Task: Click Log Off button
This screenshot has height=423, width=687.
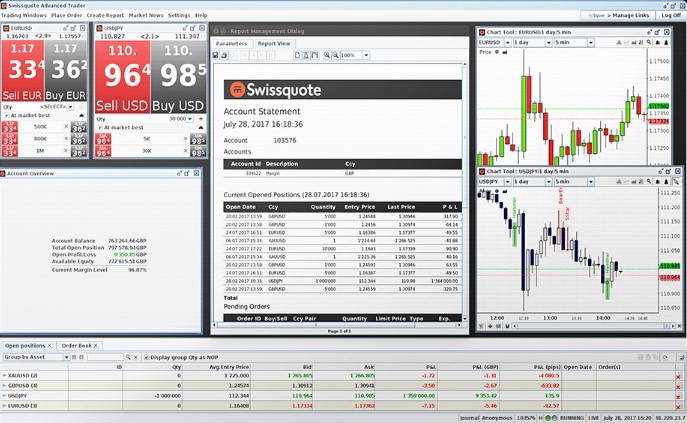Action: (671, 15)
